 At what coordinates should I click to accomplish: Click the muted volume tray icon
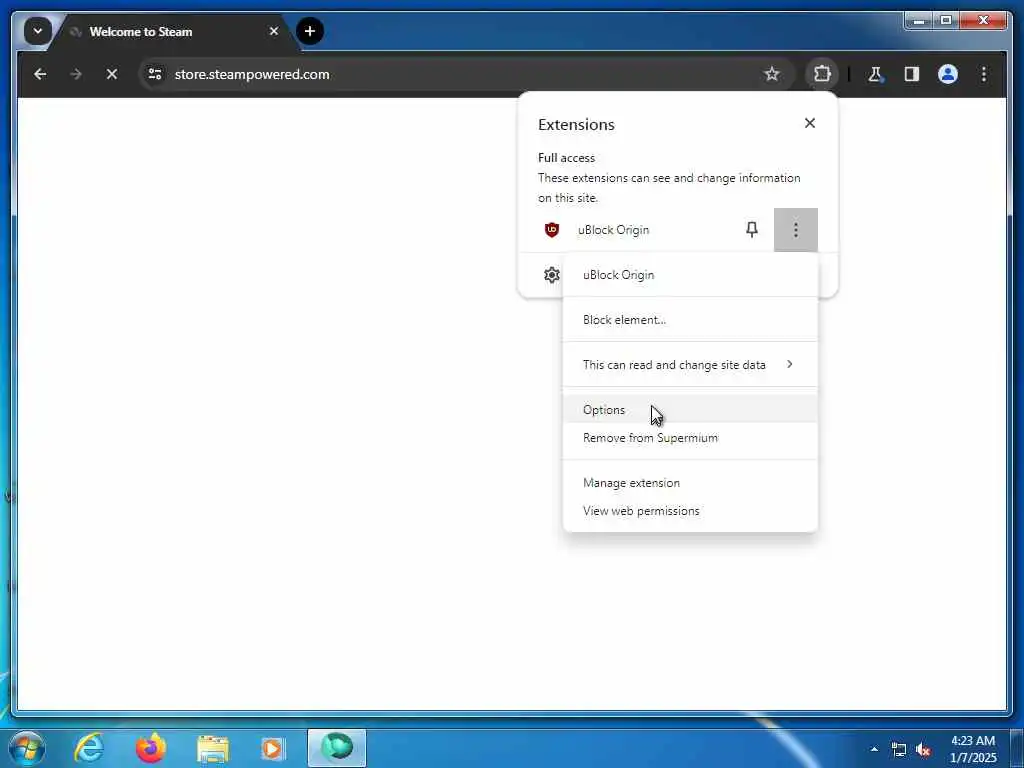click(923, 750)
